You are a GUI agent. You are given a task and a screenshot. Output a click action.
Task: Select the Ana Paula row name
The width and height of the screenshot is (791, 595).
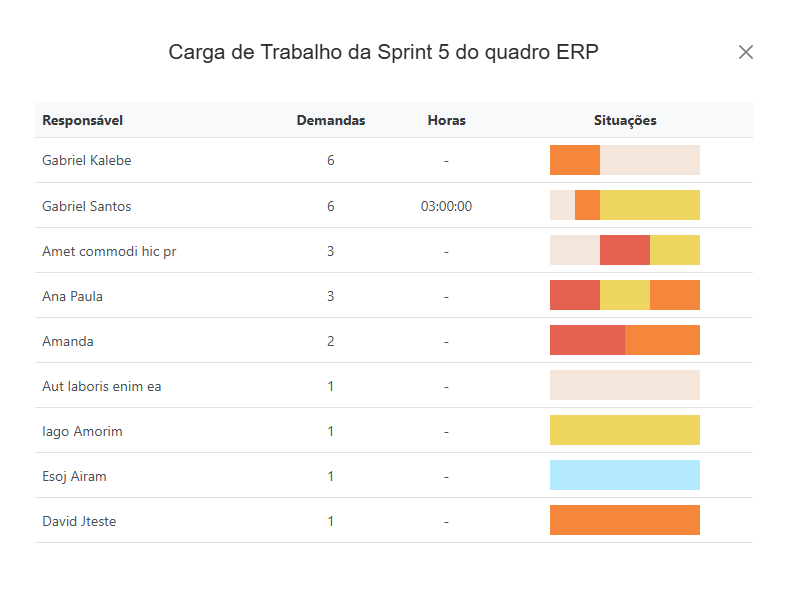72,296
